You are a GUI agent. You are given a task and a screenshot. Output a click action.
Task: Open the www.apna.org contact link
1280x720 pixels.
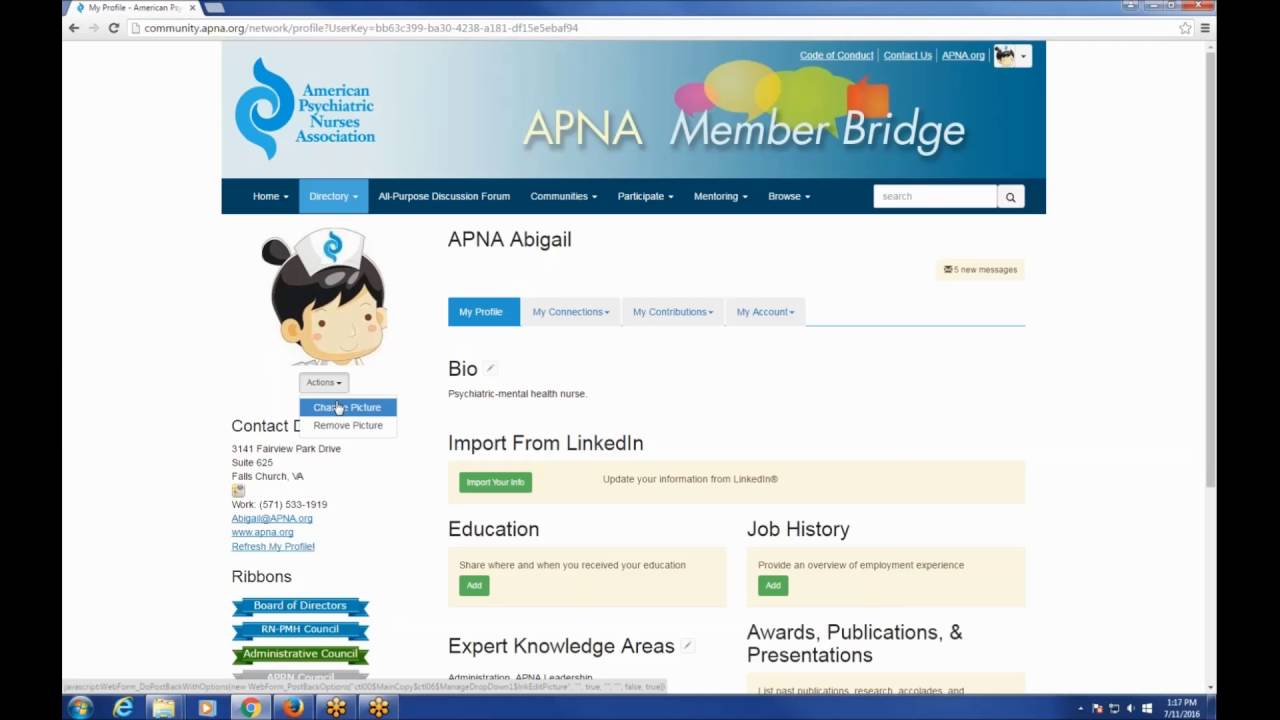(262, 533)
